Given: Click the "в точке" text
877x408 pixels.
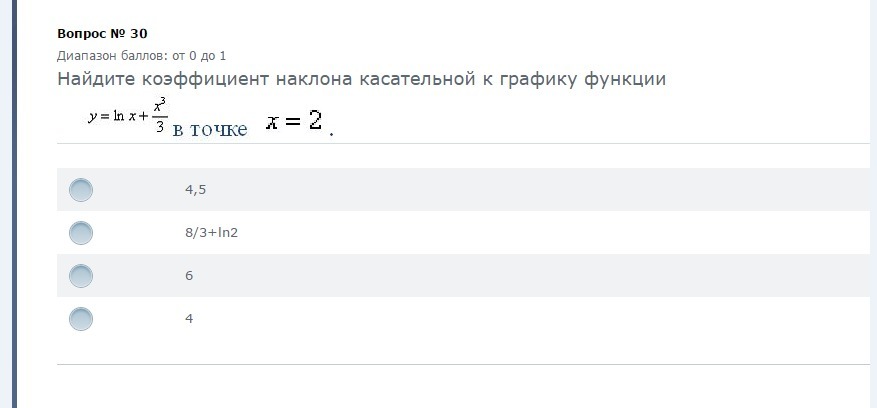Looking at the screenshot, I should click(210, 130).
